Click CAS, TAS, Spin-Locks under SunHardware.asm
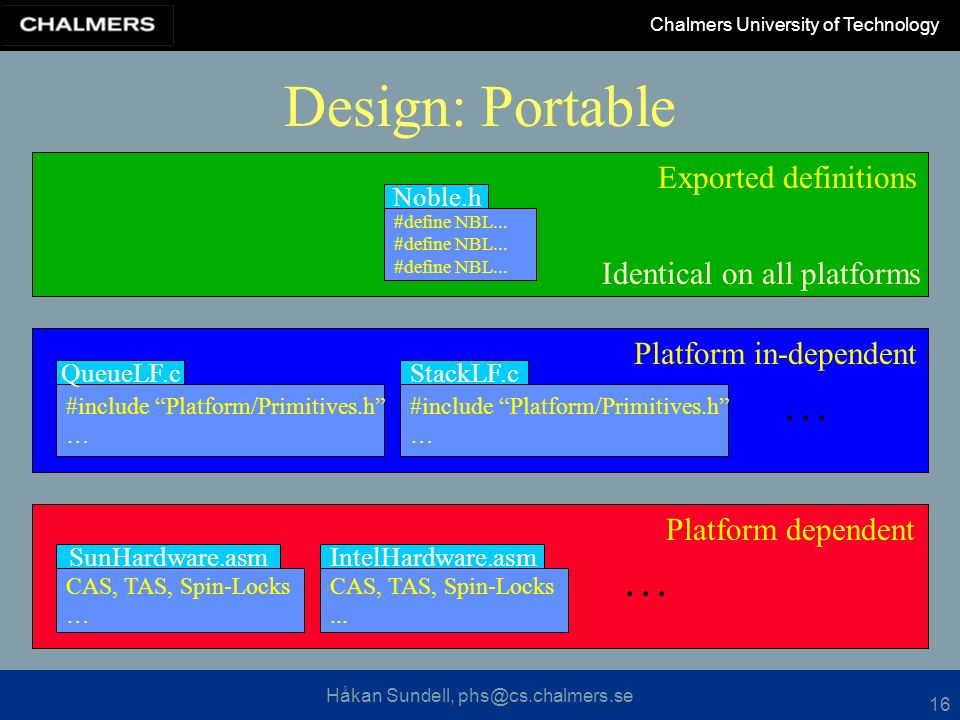 178,587
